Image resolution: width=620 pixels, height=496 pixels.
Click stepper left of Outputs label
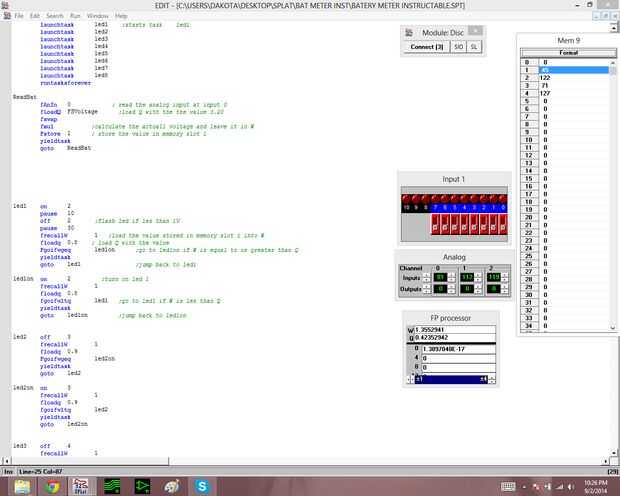pyautogui.click(x=427, y=289)
